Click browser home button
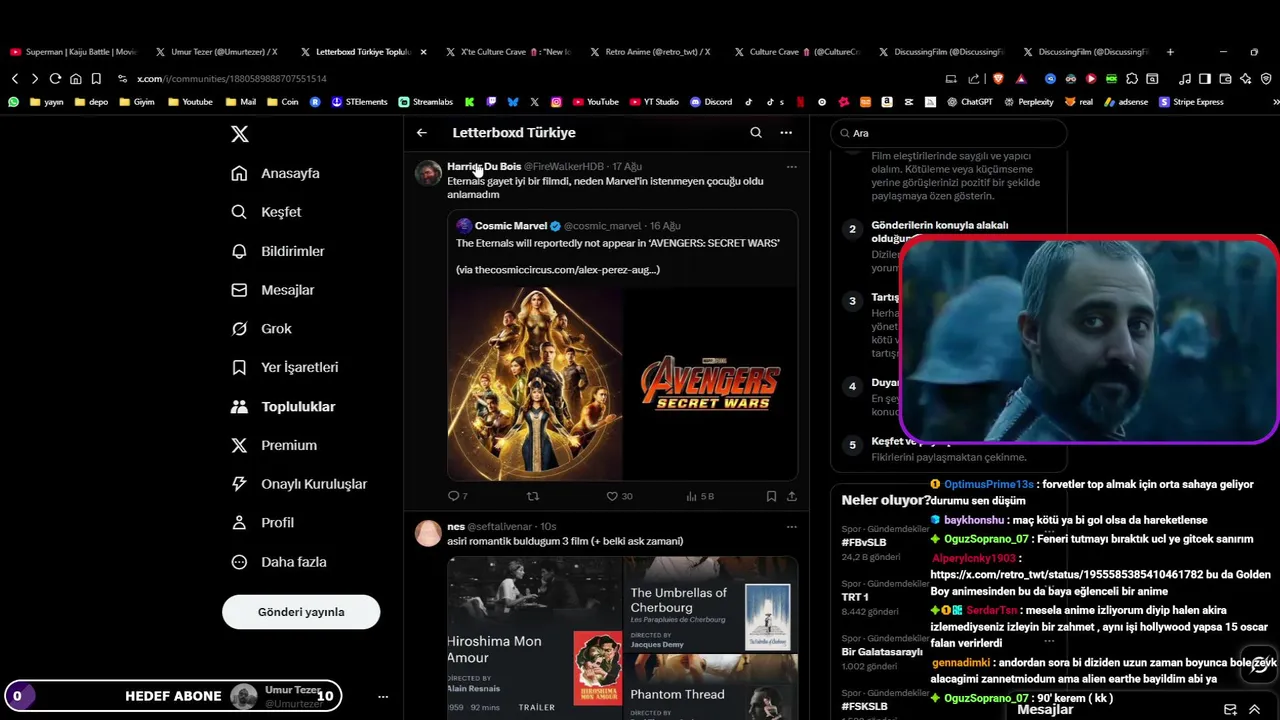The height and width of the screenshot is (720, 1280). [75, 78]
